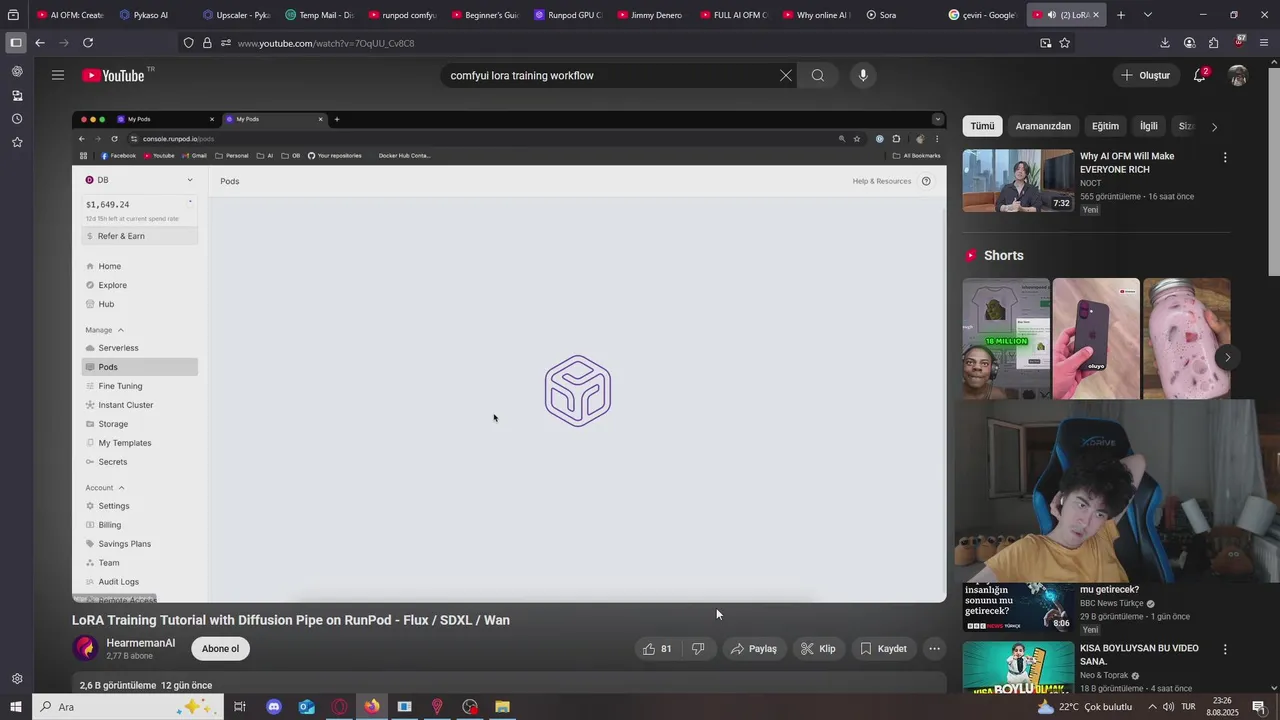Open File Explorer from the taskbar
Viewport: 1280px width, 720px height.
503,707
